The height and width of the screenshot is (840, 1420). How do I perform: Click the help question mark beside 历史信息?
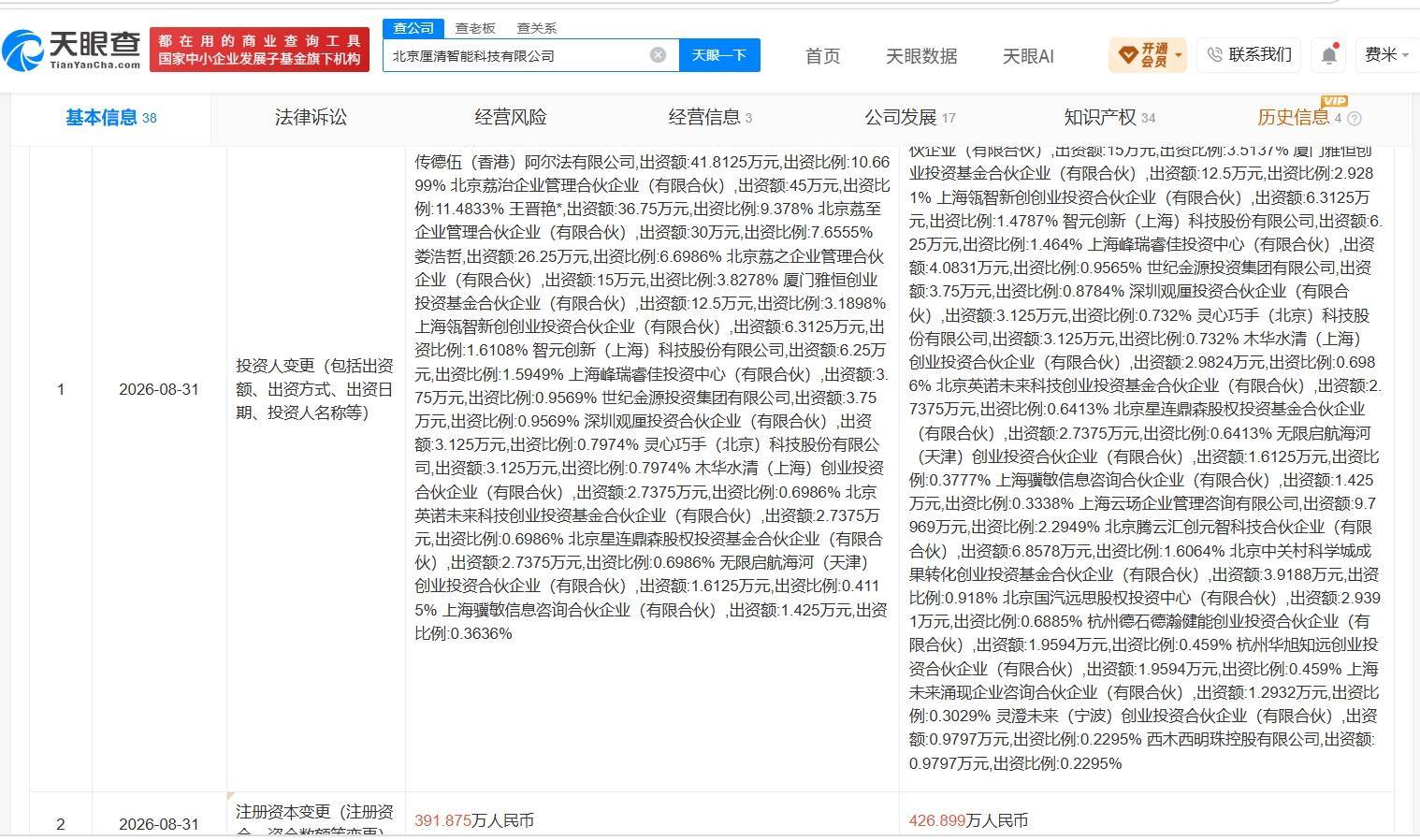coord(1355,118)
